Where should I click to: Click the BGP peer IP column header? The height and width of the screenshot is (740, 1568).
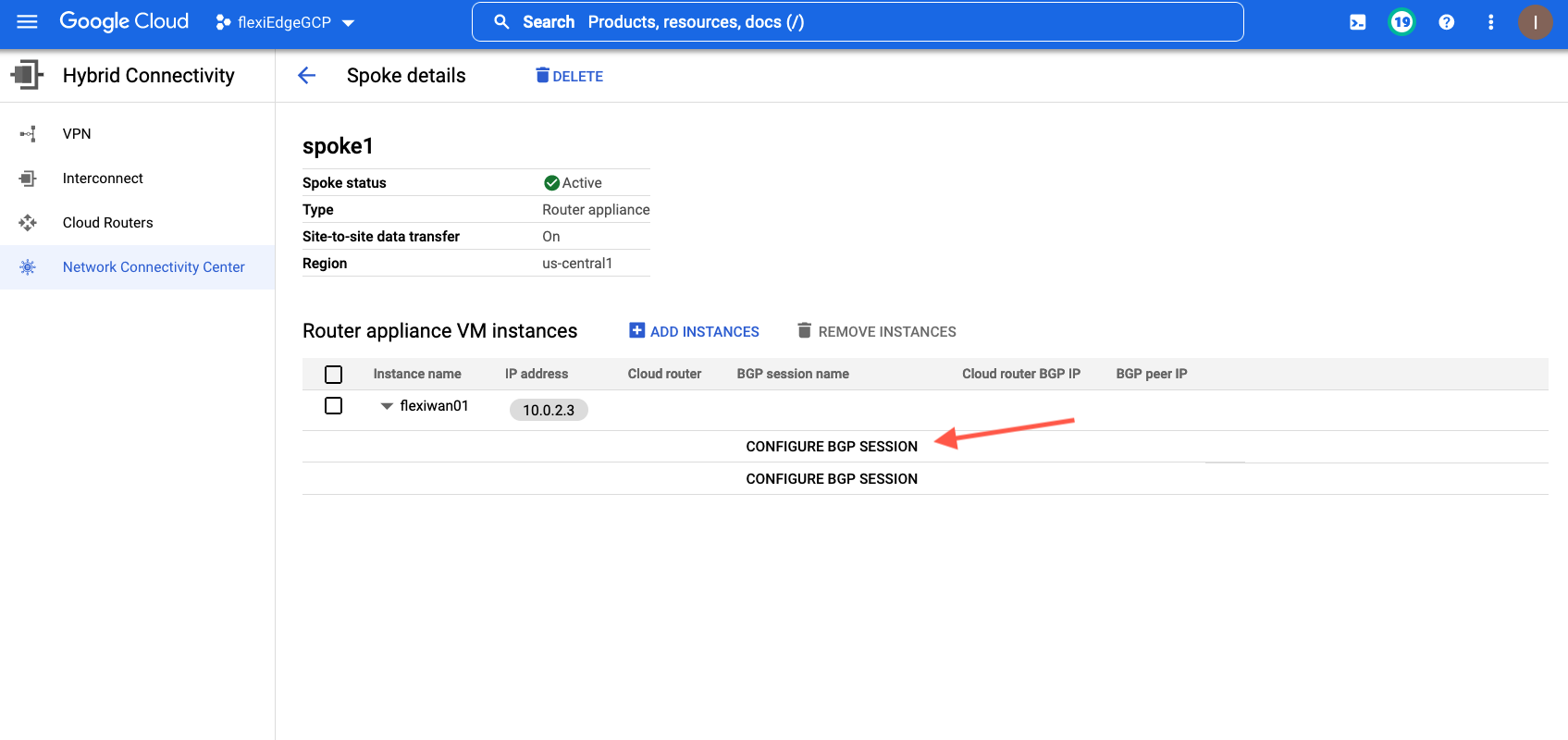tap(1152, 374)
